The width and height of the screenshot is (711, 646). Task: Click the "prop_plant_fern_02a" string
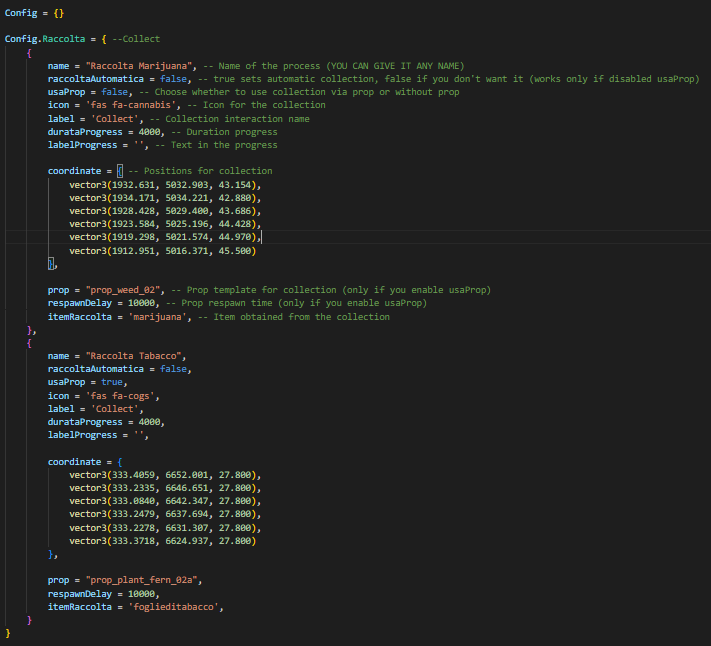tap(141, 580)
